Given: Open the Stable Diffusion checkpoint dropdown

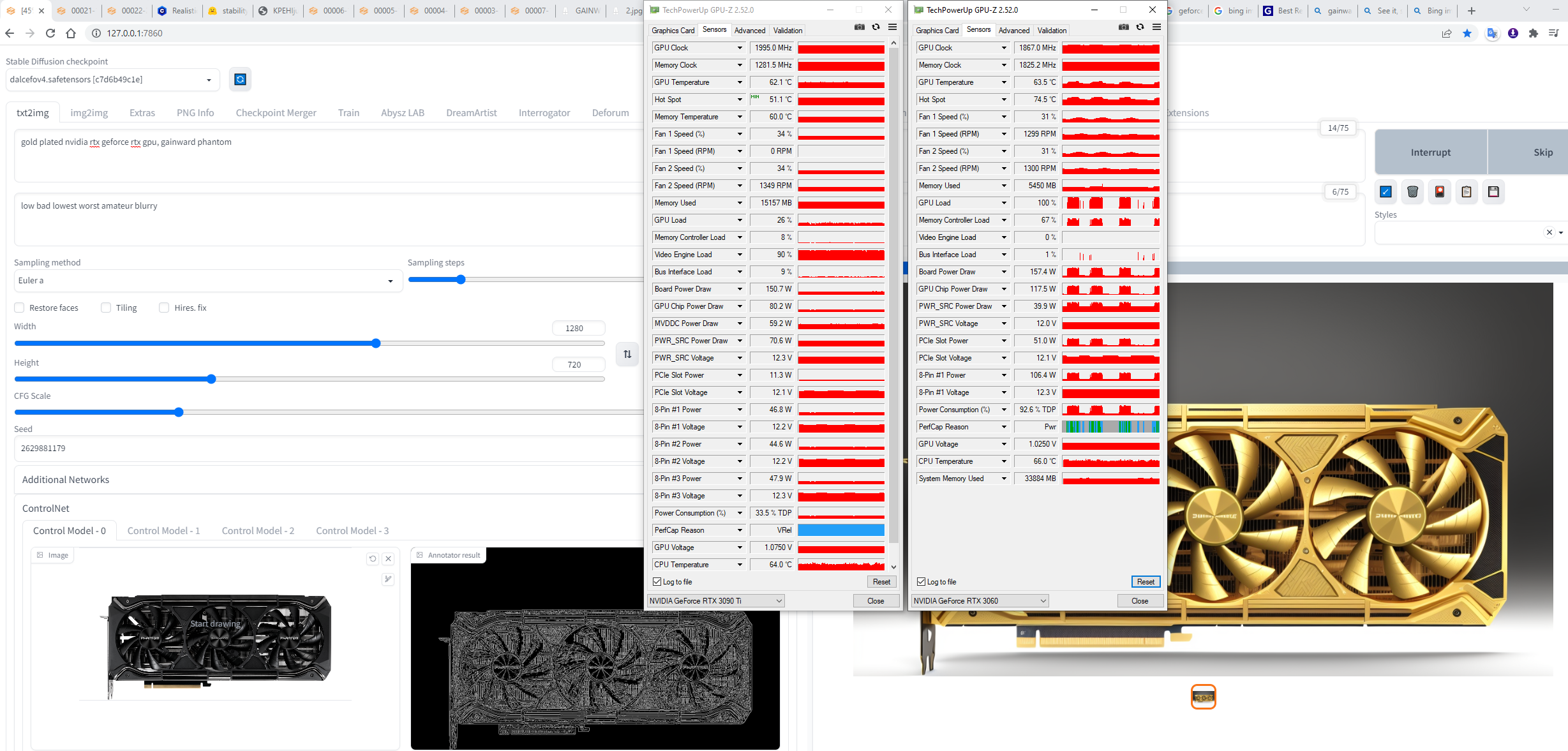Looking at the screenshot, I should [x=112, y=79].
